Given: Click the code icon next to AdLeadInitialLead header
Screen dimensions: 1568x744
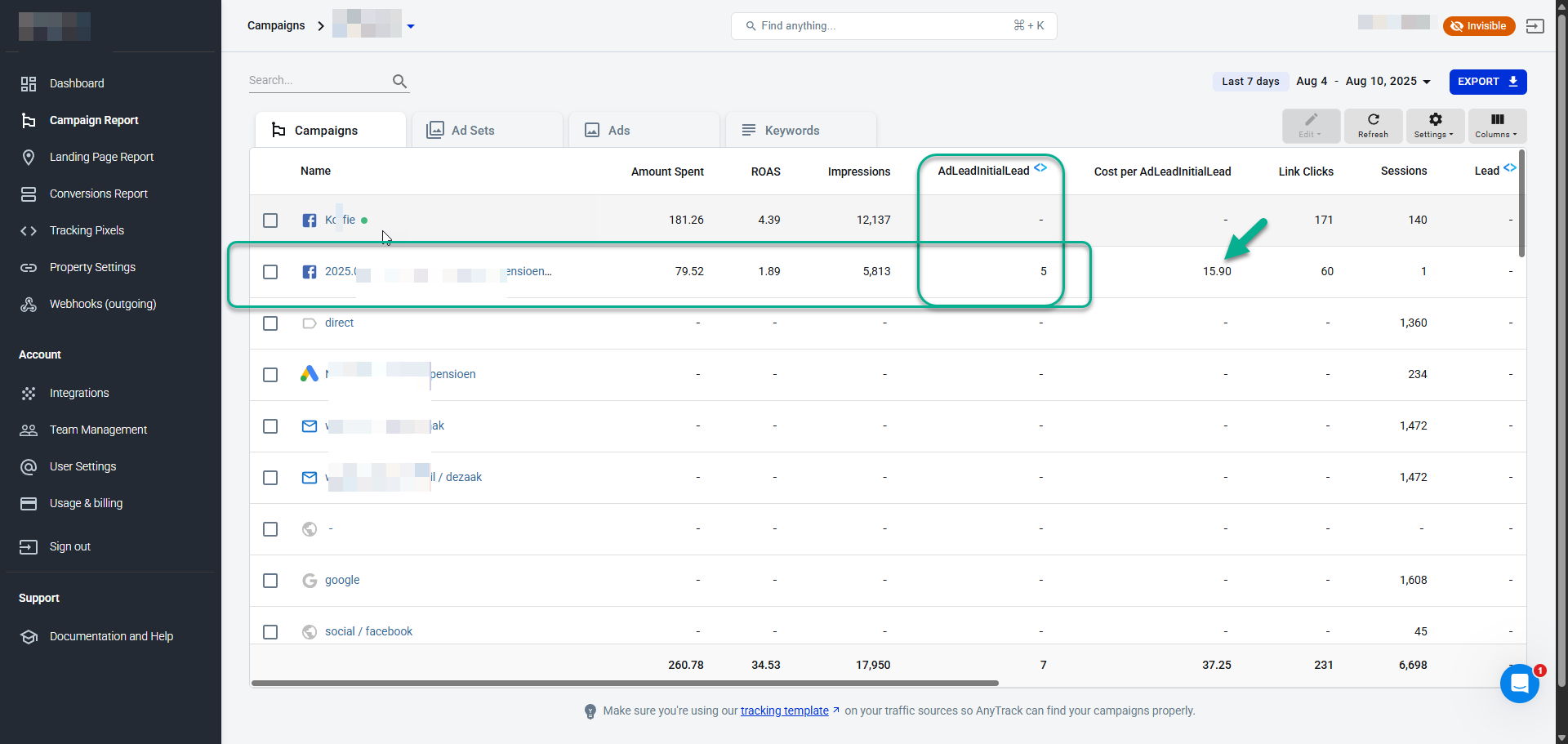Looking at the screenshot, I should 1040,167.
